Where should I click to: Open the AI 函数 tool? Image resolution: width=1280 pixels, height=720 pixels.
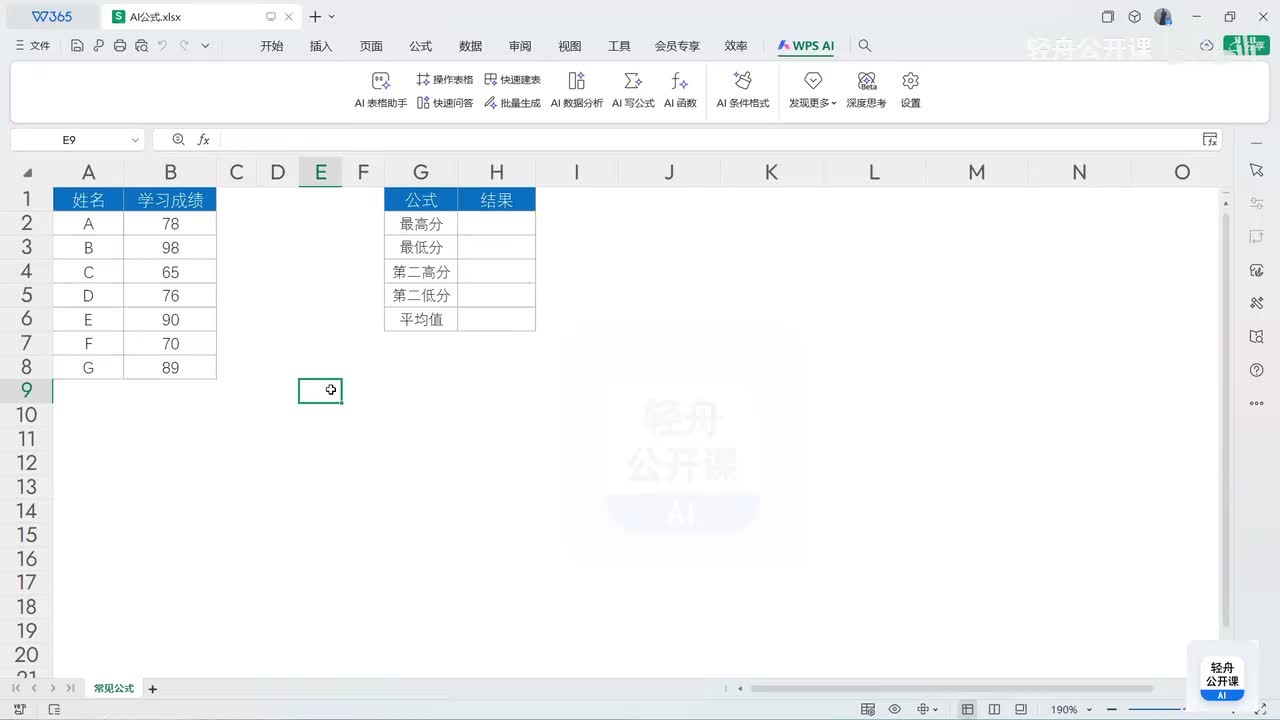680,90
